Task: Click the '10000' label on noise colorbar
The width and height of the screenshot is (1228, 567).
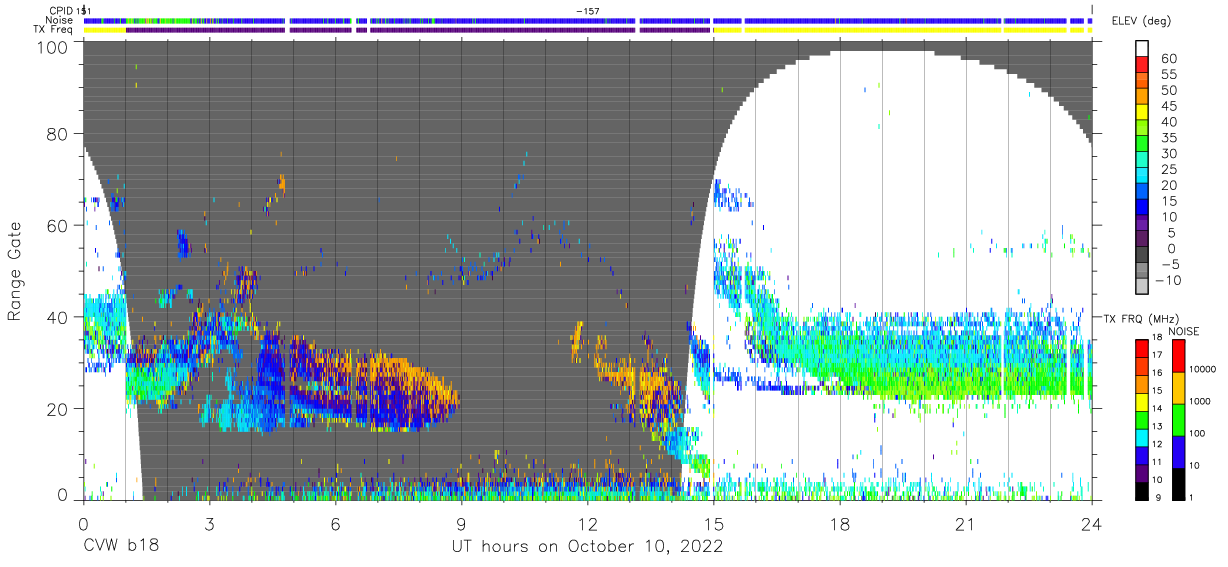Action: point(1202,369)
